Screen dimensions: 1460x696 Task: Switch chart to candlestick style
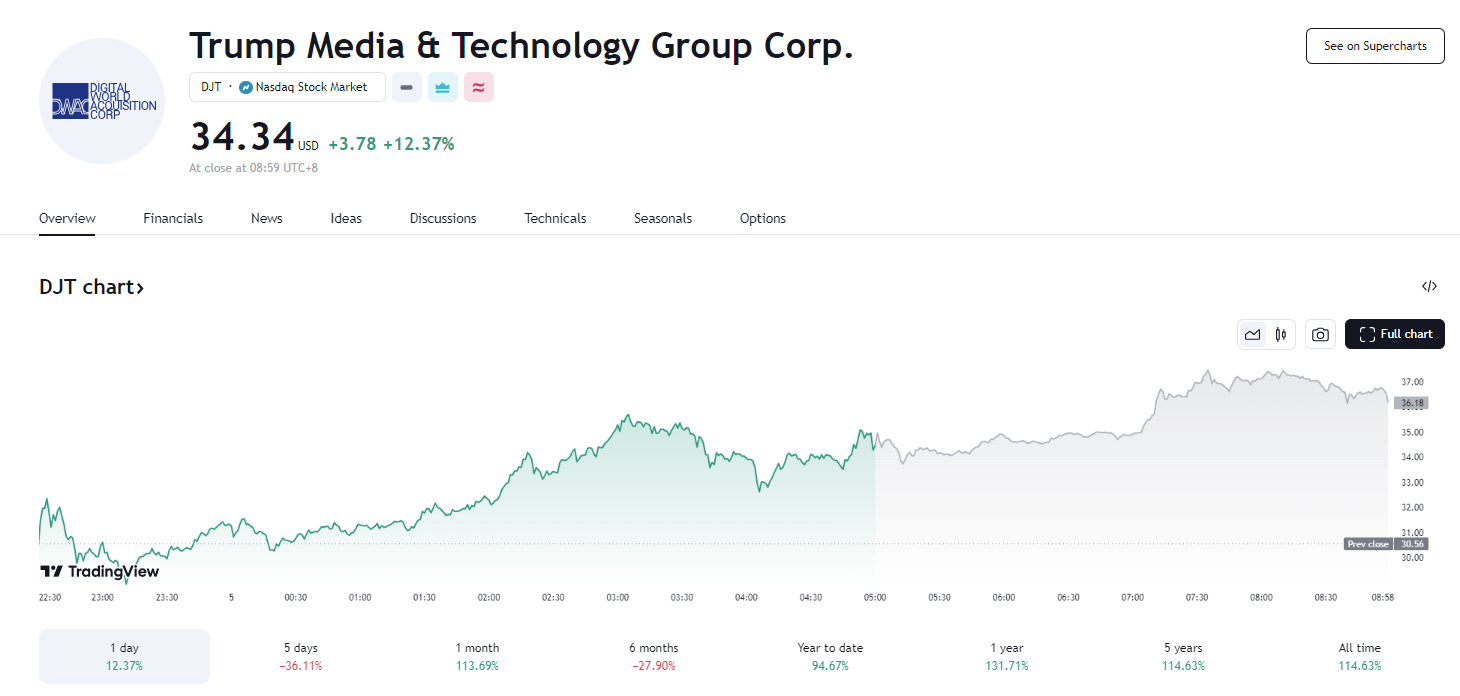coord(1280,334)
